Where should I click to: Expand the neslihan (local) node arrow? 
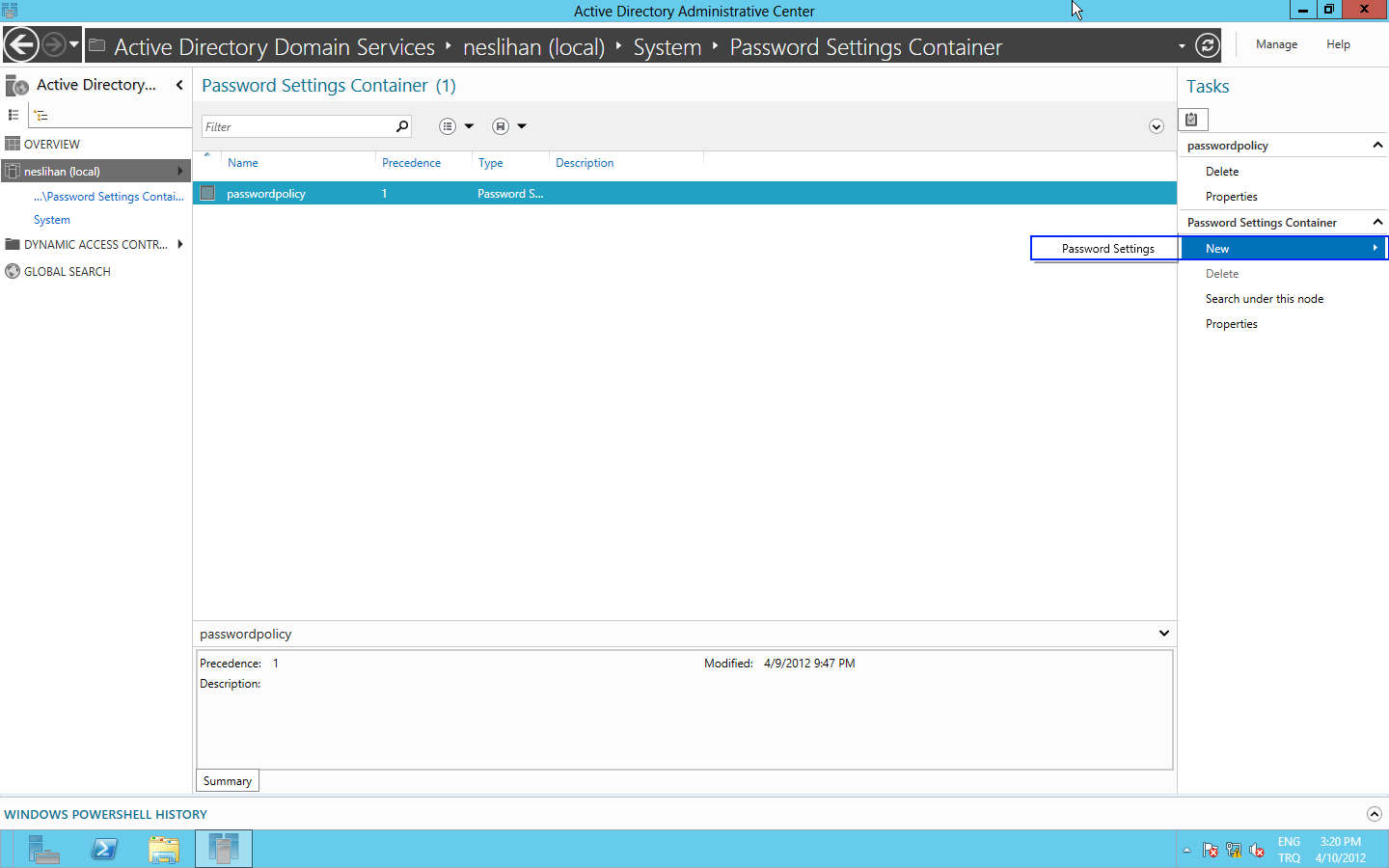[180, 171]
